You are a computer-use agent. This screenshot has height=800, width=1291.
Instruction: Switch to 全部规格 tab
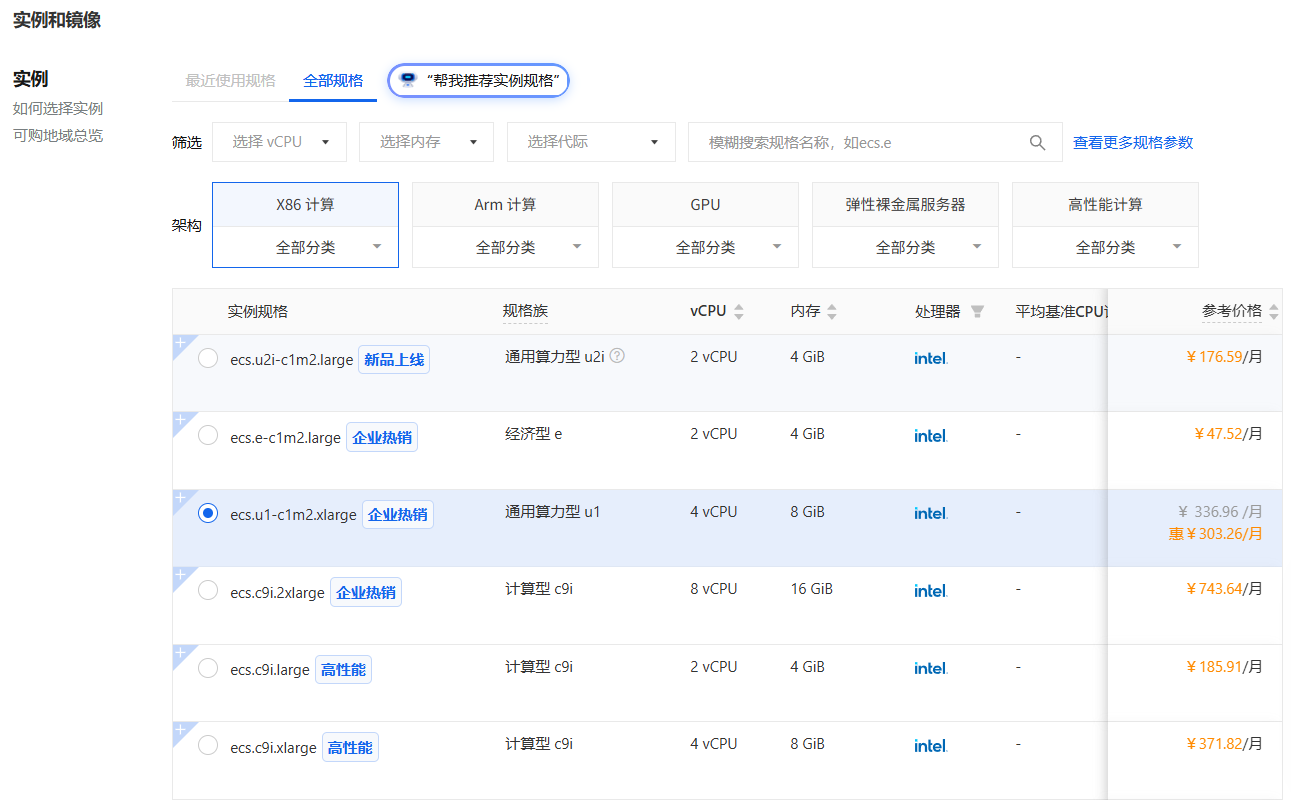point(333,81)
